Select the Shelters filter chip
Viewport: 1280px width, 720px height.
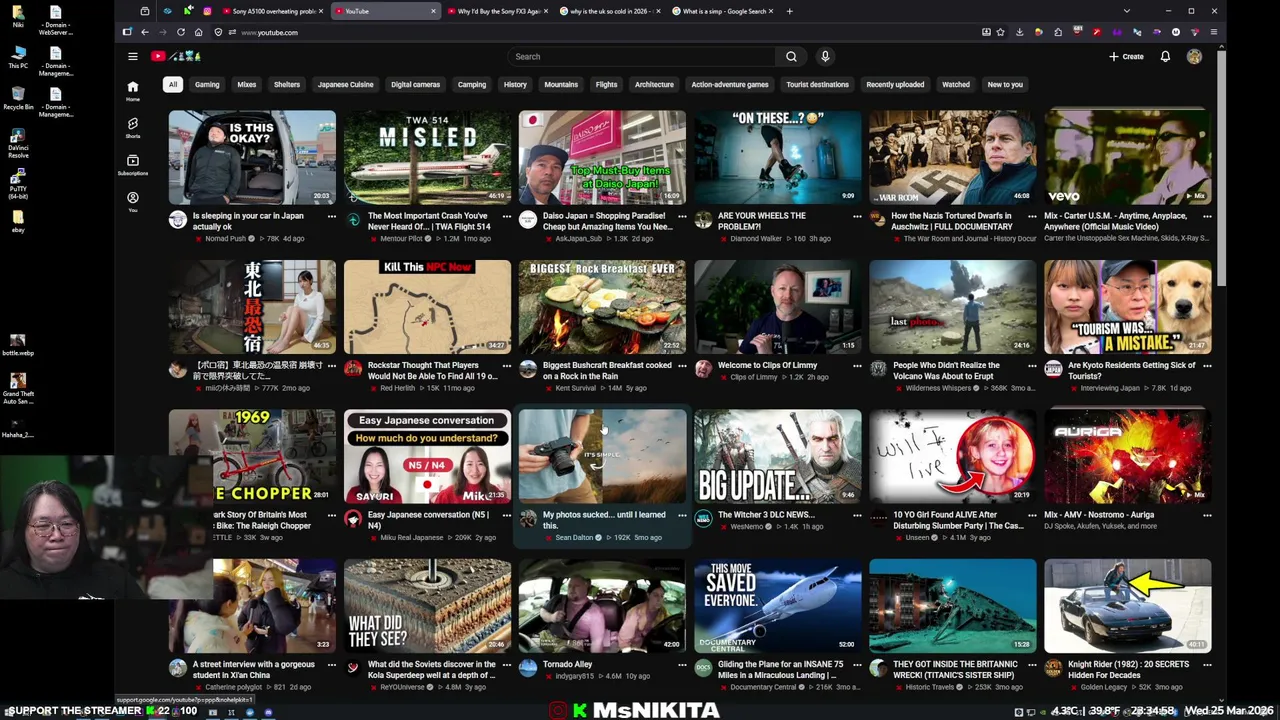(287, 84)
